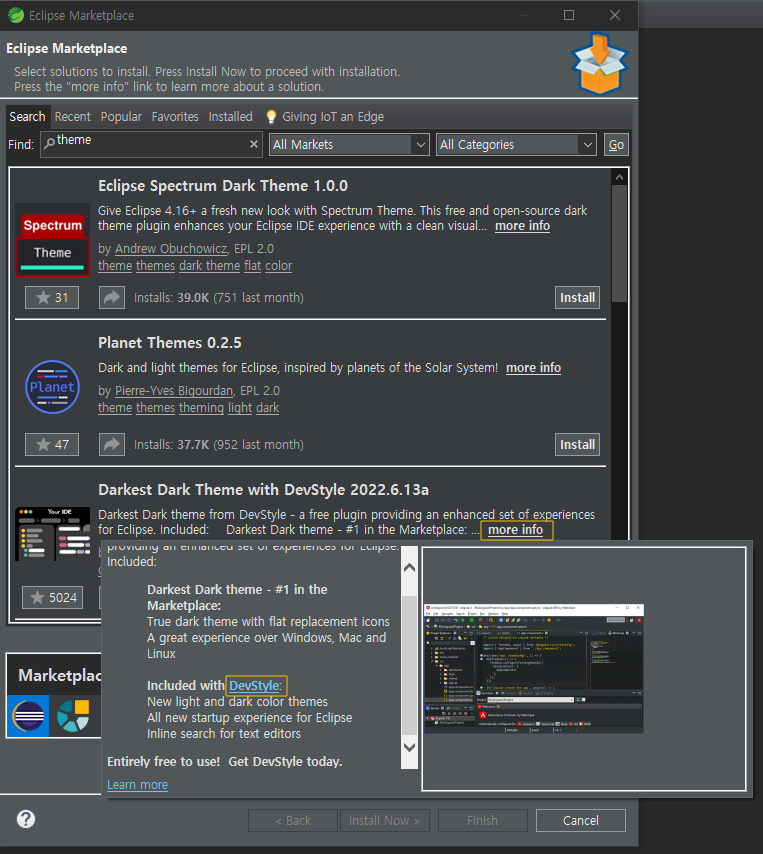This screenshot has height=854, width=763.
Task: Click the Back button
Action: click(293, 820)
